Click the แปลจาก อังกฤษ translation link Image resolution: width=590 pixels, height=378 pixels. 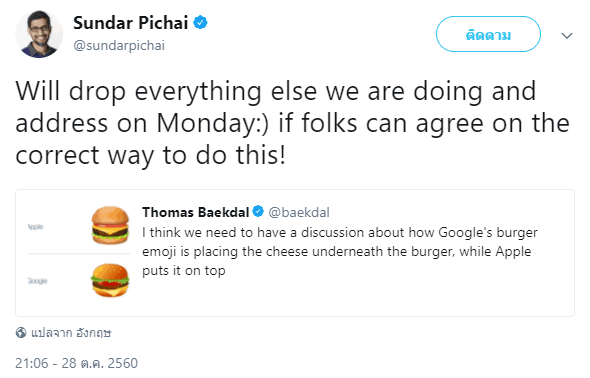coord(71,333)
